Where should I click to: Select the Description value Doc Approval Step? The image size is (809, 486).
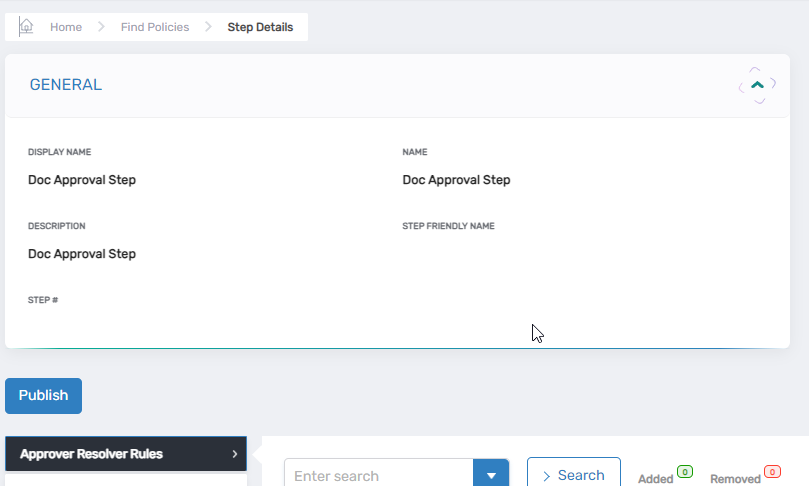(x=82, y=254)
